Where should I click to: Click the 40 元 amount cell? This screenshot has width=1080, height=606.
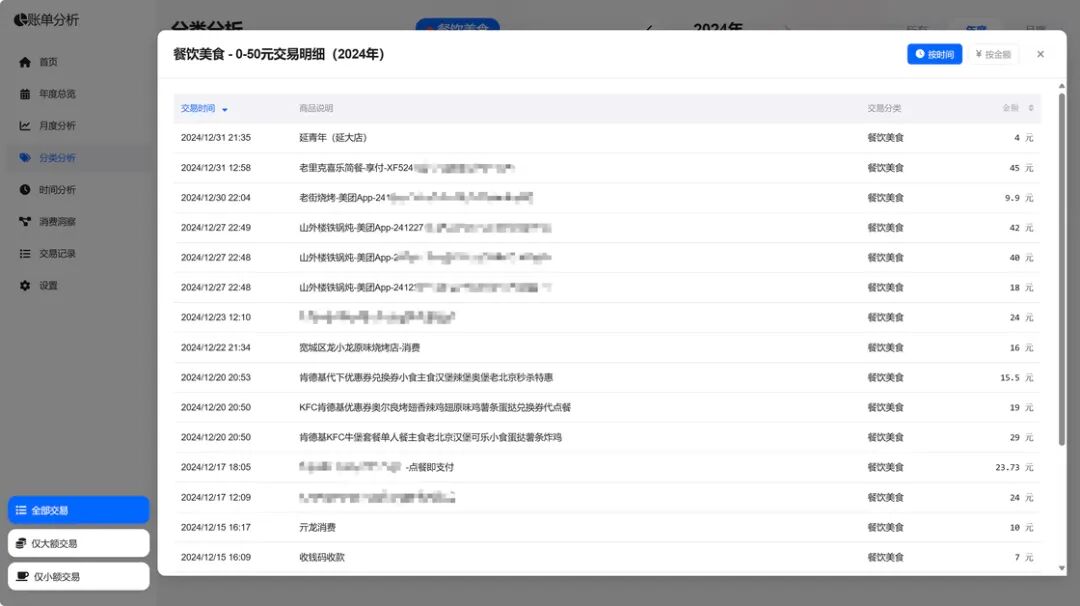coord(1021,258)
